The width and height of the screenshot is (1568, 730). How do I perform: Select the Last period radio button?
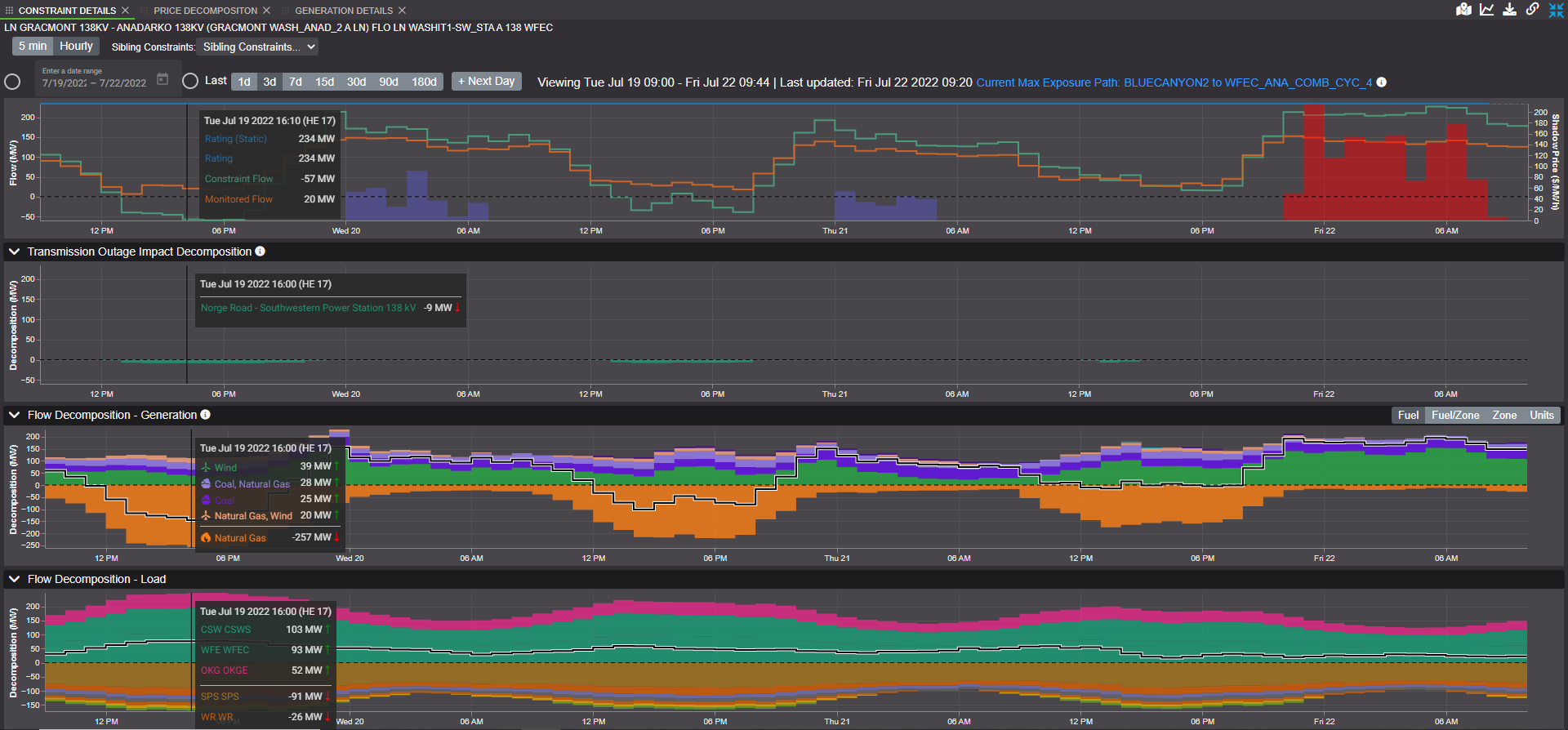[x=190, y=81]
